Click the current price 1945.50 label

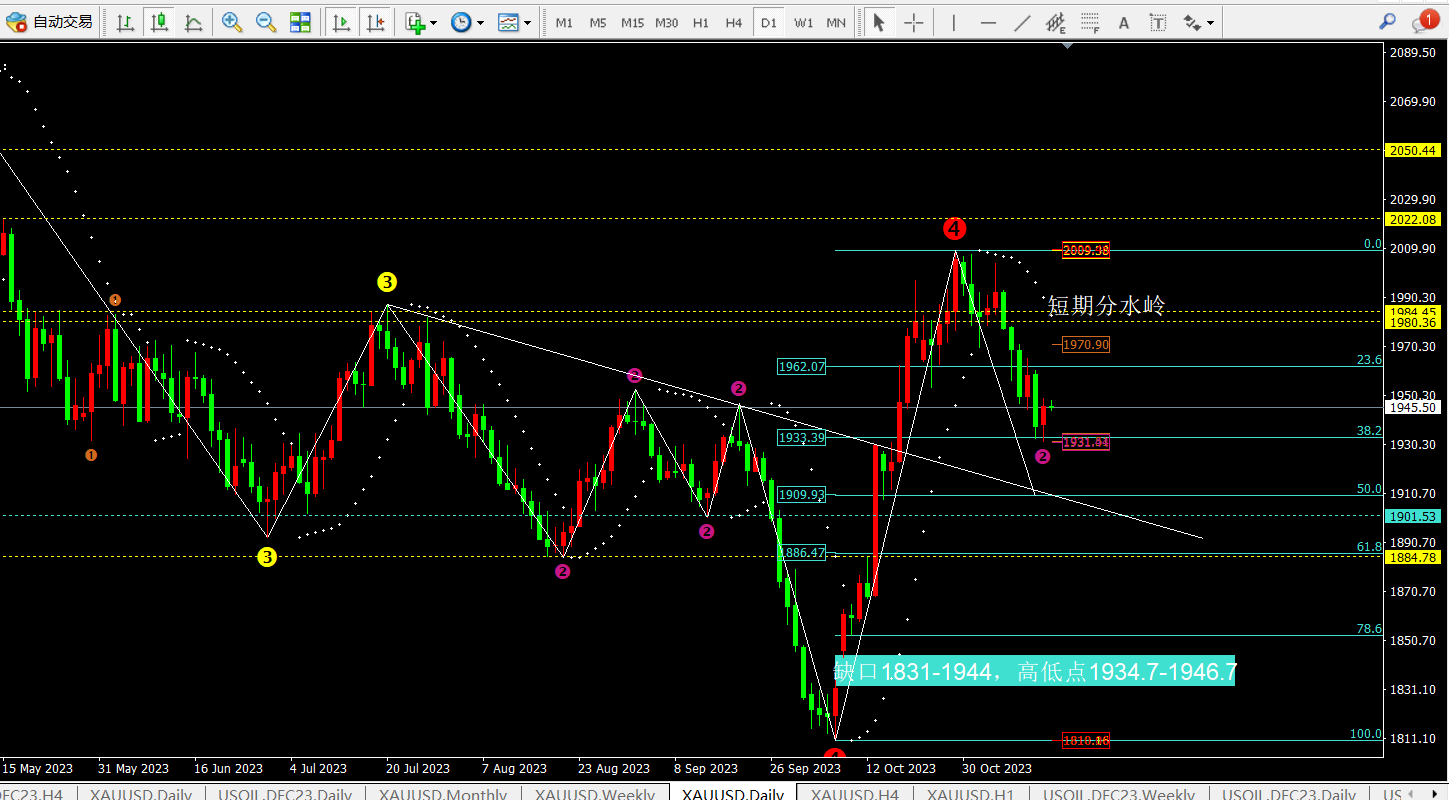[x=1412, y=407]
